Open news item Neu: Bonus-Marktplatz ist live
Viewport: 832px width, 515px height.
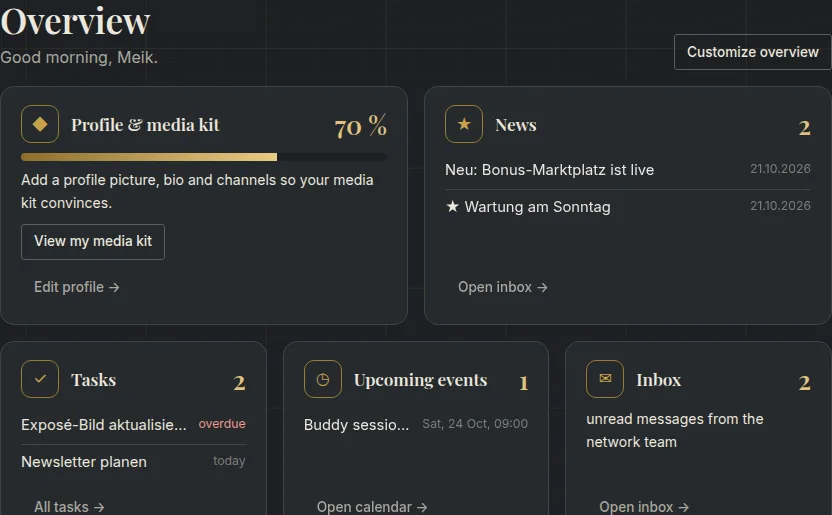coord(628,170)
